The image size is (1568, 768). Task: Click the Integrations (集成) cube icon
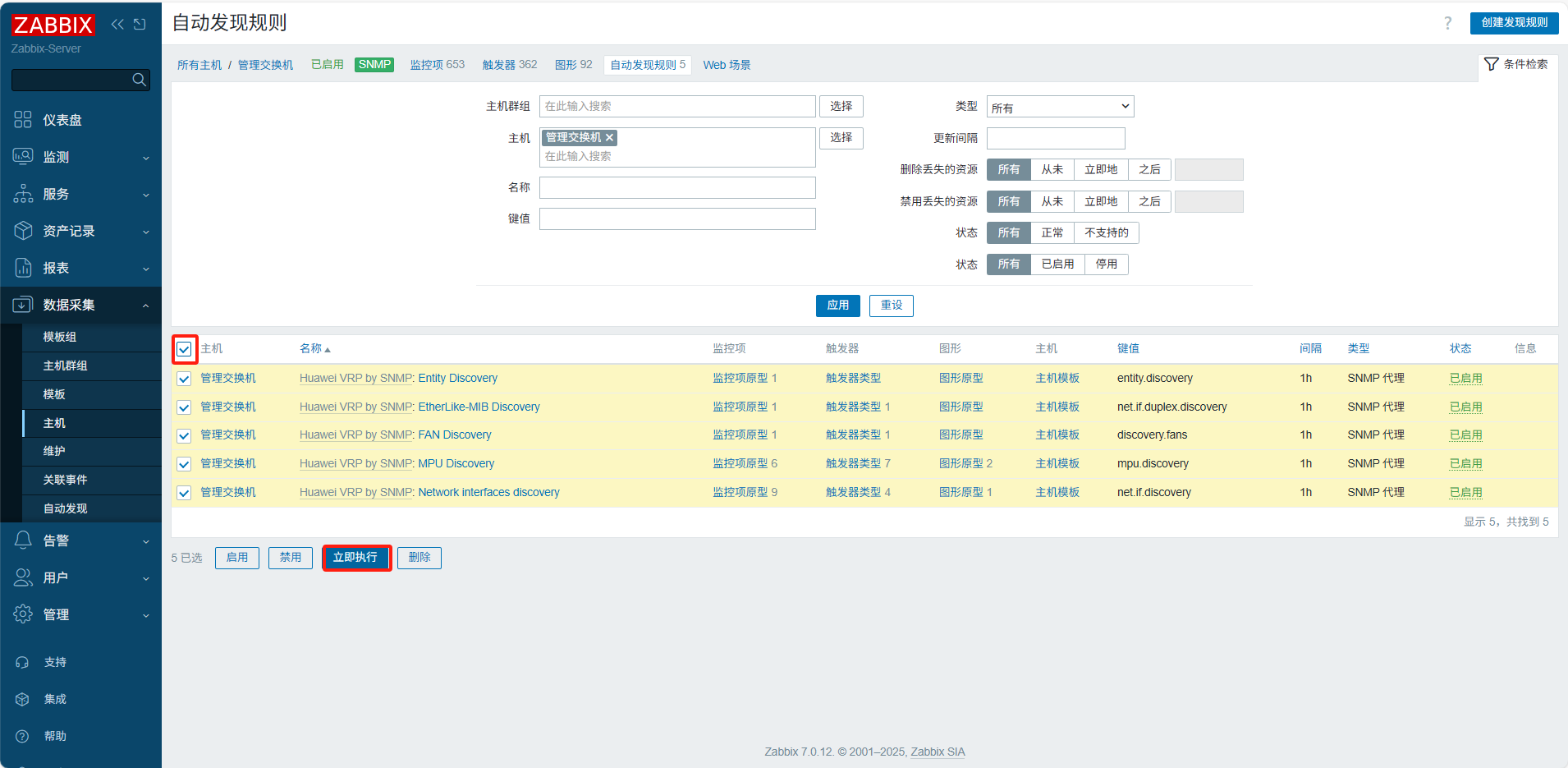coord(22,699)
